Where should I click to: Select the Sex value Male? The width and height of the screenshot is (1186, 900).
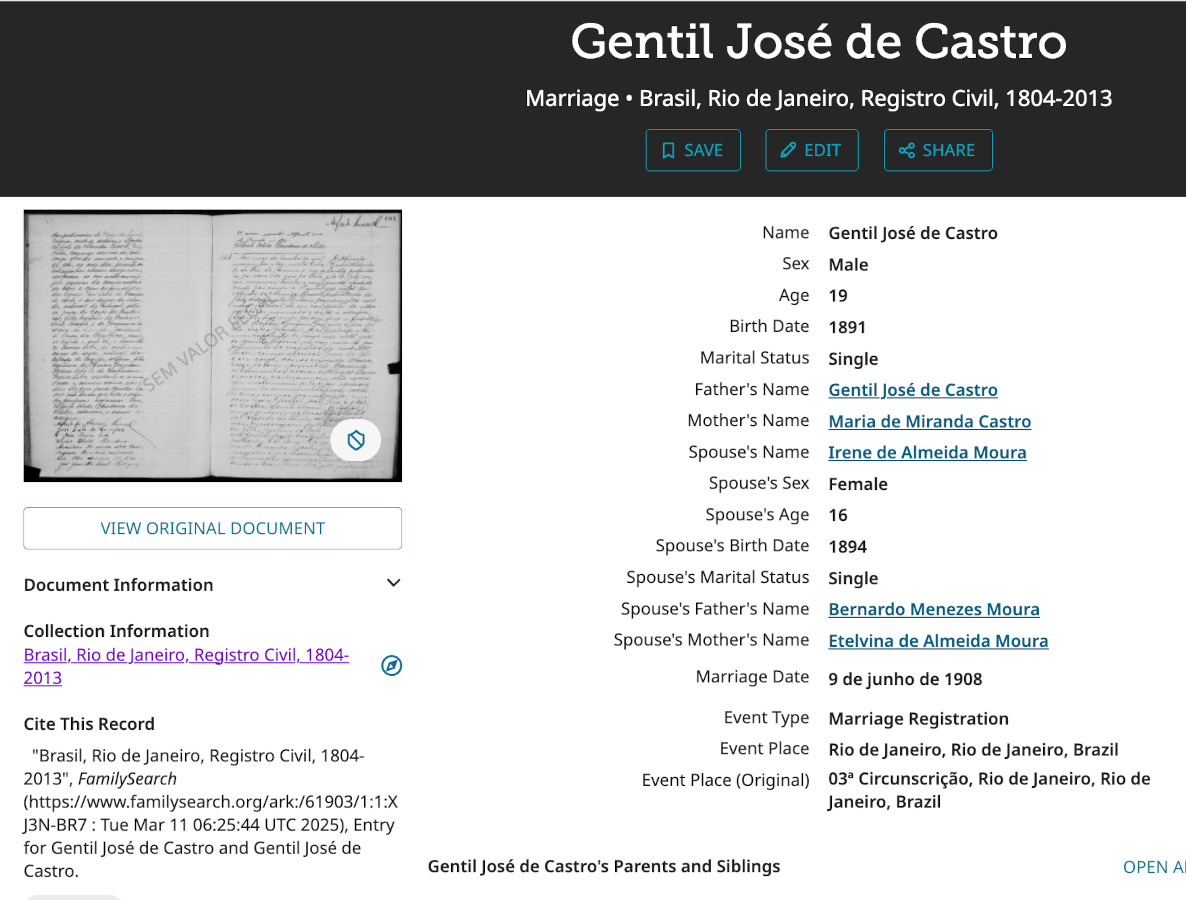(x=849, y=265)
